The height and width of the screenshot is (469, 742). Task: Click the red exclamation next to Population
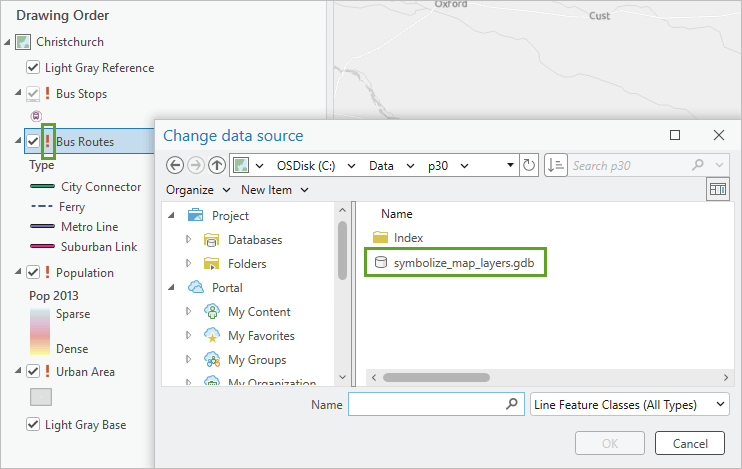[47, 272]
